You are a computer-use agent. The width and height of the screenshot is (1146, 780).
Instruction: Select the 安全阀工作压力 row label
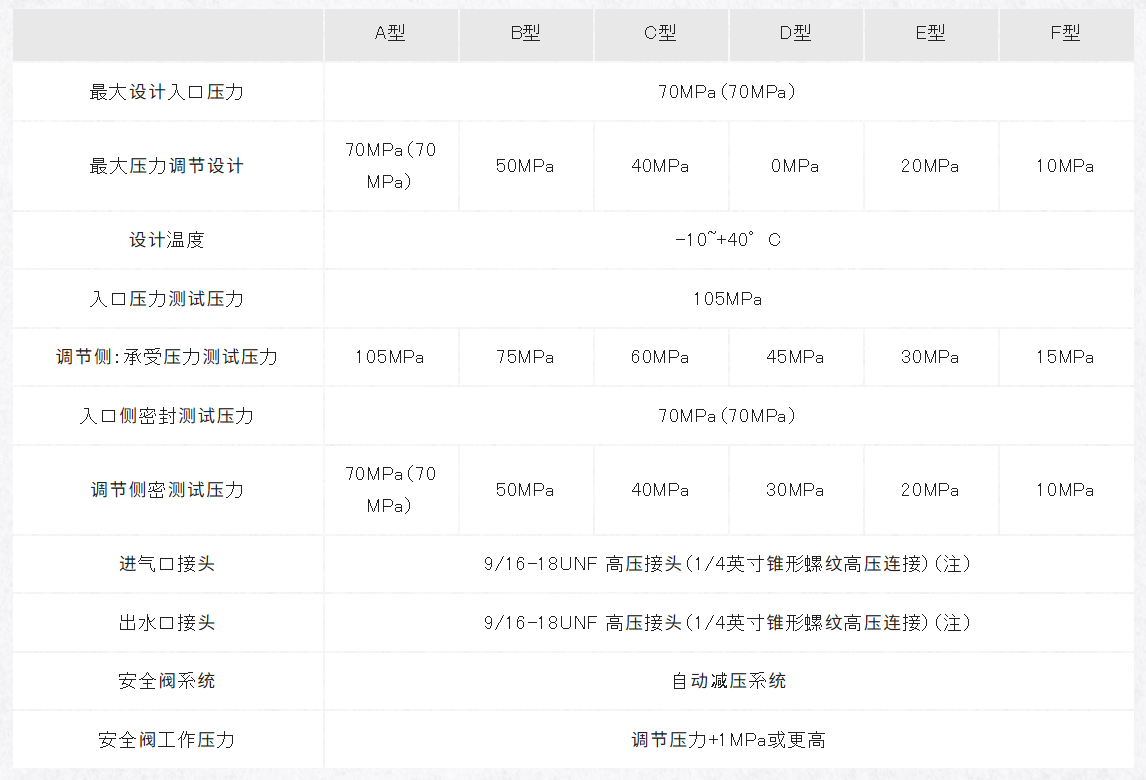click(167, 740)
